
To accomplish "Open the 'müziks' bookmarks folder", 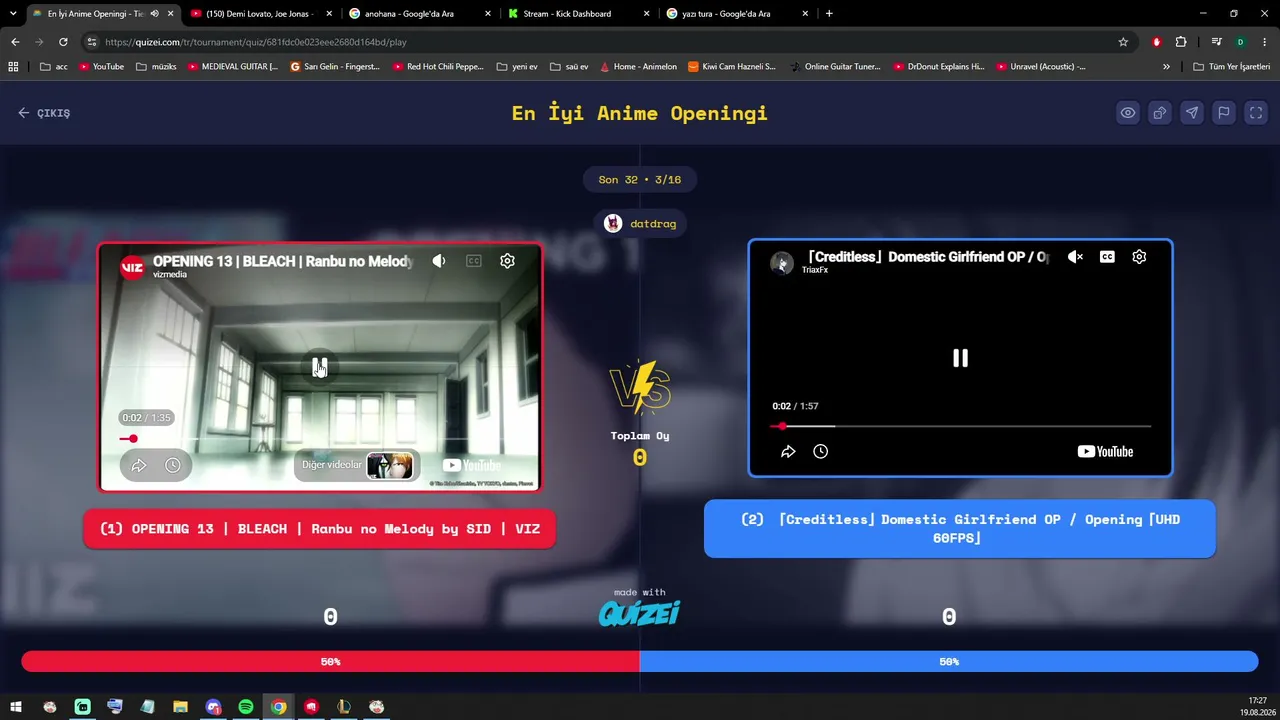I will [156, 67].
